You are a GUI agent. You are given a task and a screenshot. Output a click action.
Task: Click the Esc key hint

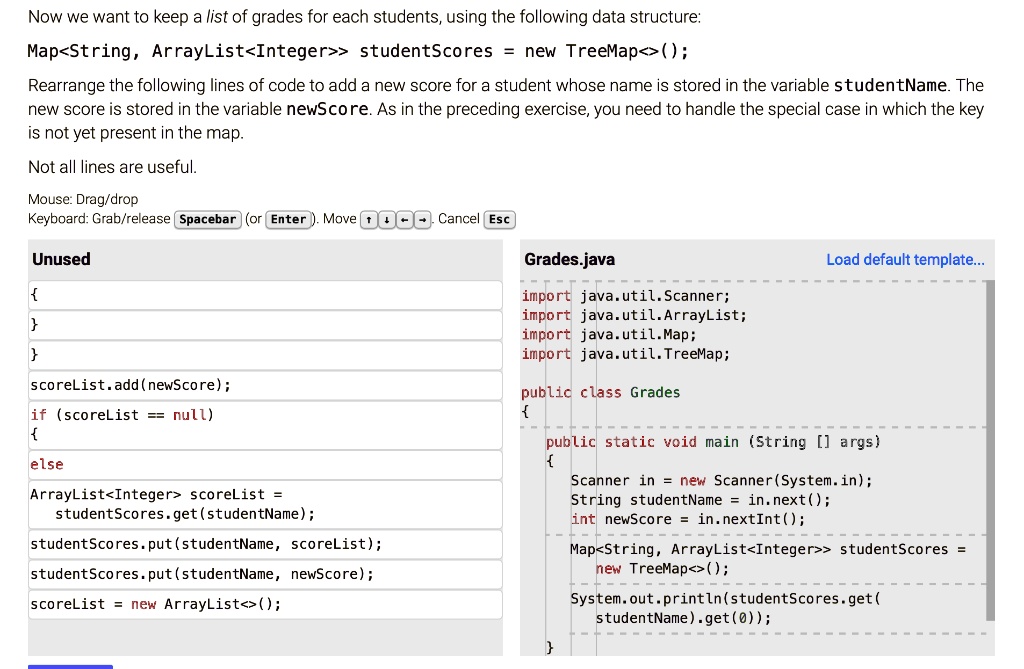(x=499, y=220)
